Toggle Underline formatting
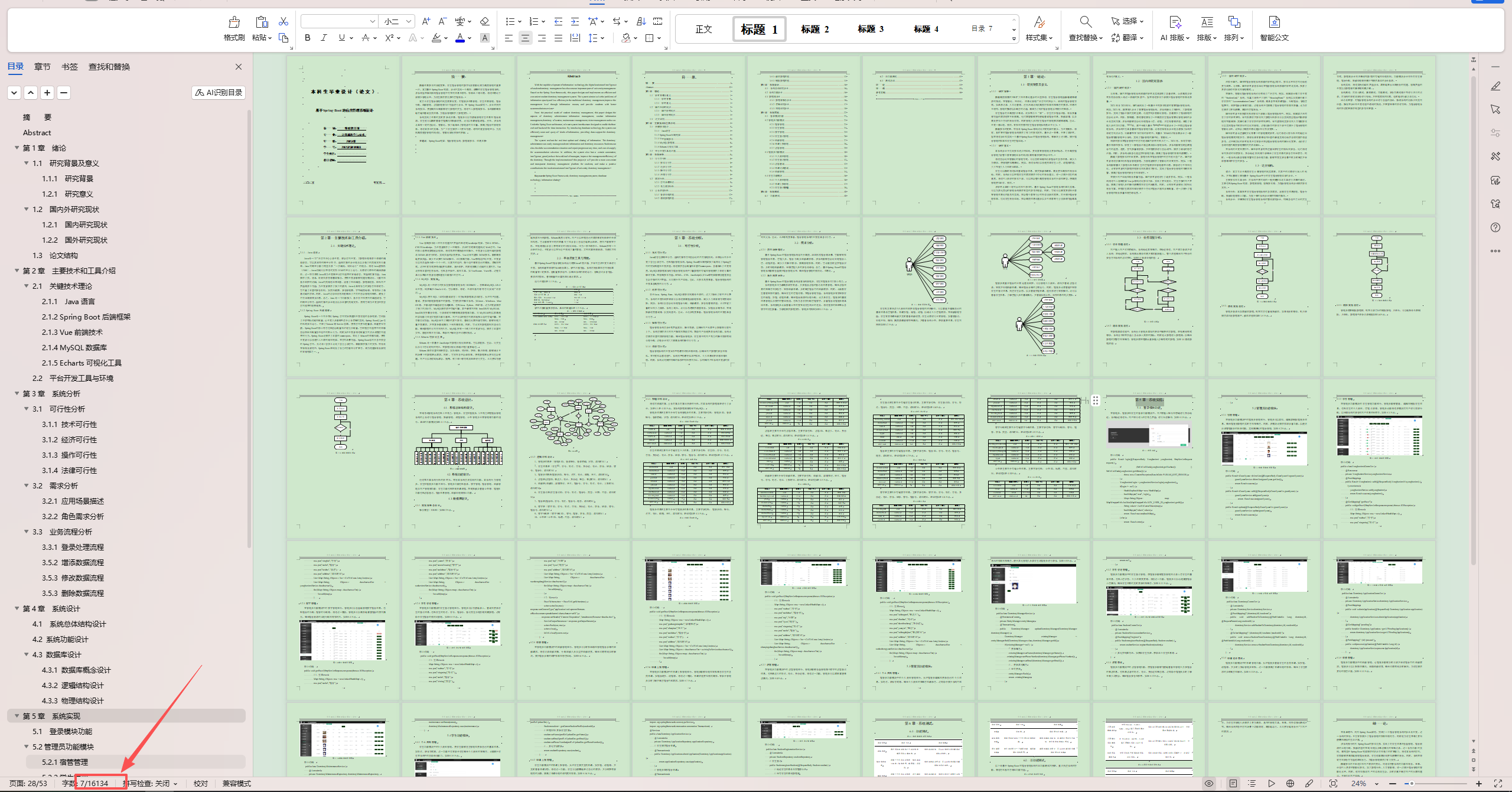1512x792 pixels. pos(341,38)
